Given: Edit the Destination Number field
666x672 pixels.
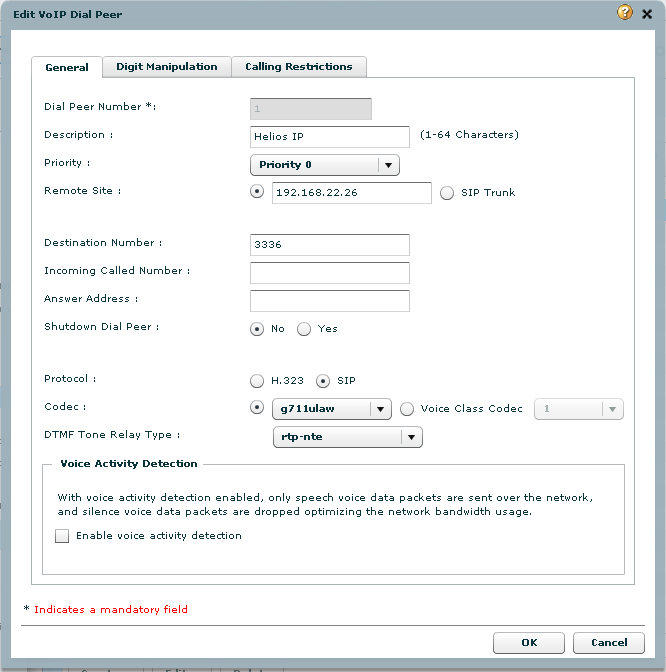Looking at the screenshot, I should pyautogui.click(x=329, y=245).
